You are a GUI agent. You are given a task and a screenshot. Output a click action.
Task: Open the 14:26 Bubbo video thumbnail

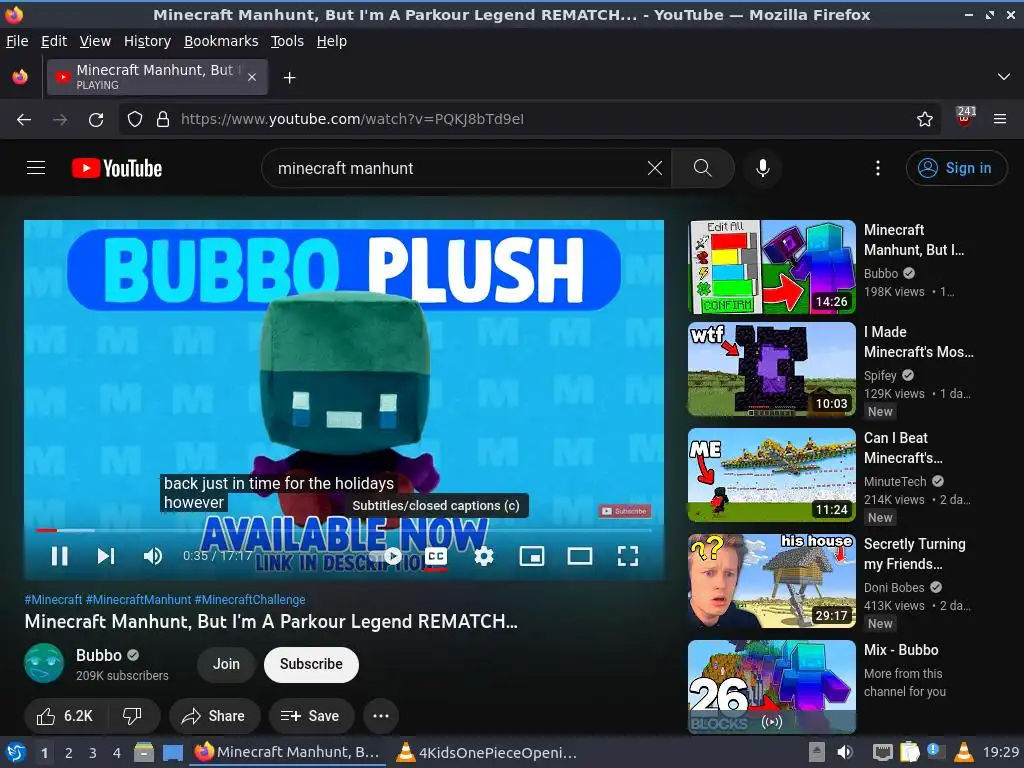pos(772,266)
